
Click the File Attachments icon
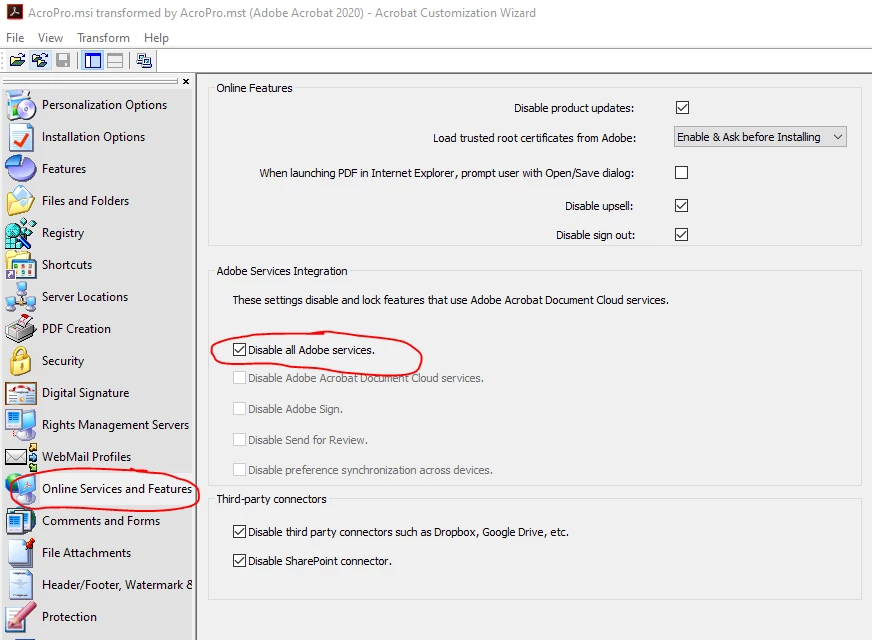tap(21, 553)
